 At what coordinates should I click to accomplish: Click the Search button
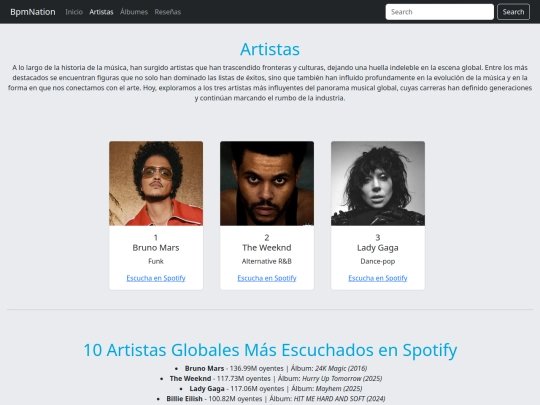[x=513, y=12]
